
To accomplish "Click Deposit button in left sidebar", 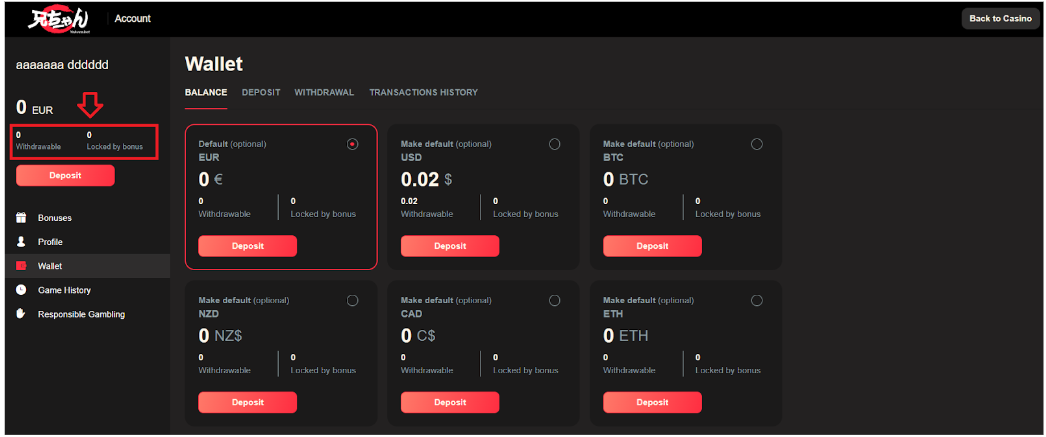I will (65, 176).
